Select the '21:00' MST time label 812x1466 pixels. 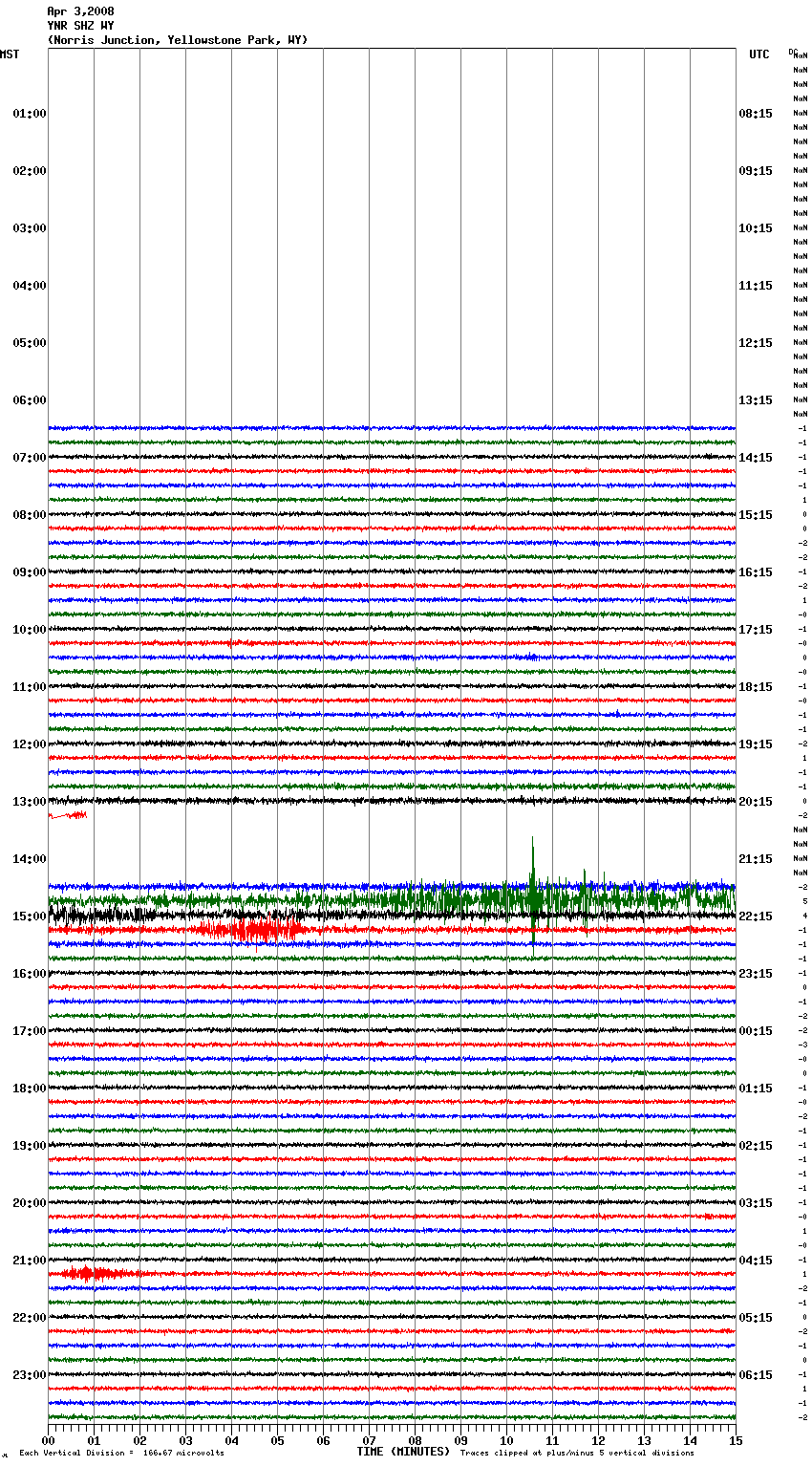(x=30, y=1261)
